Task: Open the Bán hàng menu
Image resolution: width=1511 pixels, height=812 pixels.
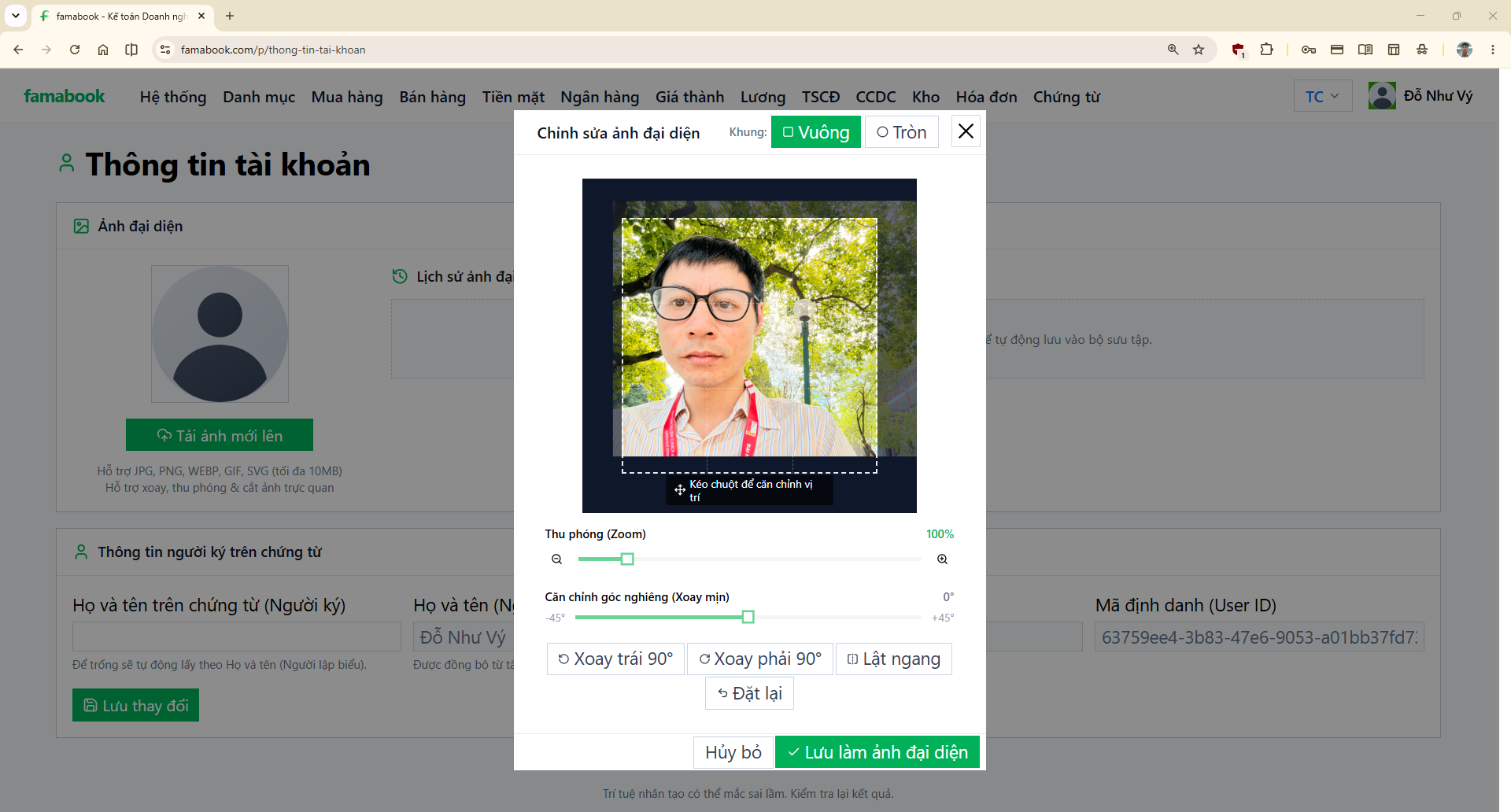Action: point(432,97)
